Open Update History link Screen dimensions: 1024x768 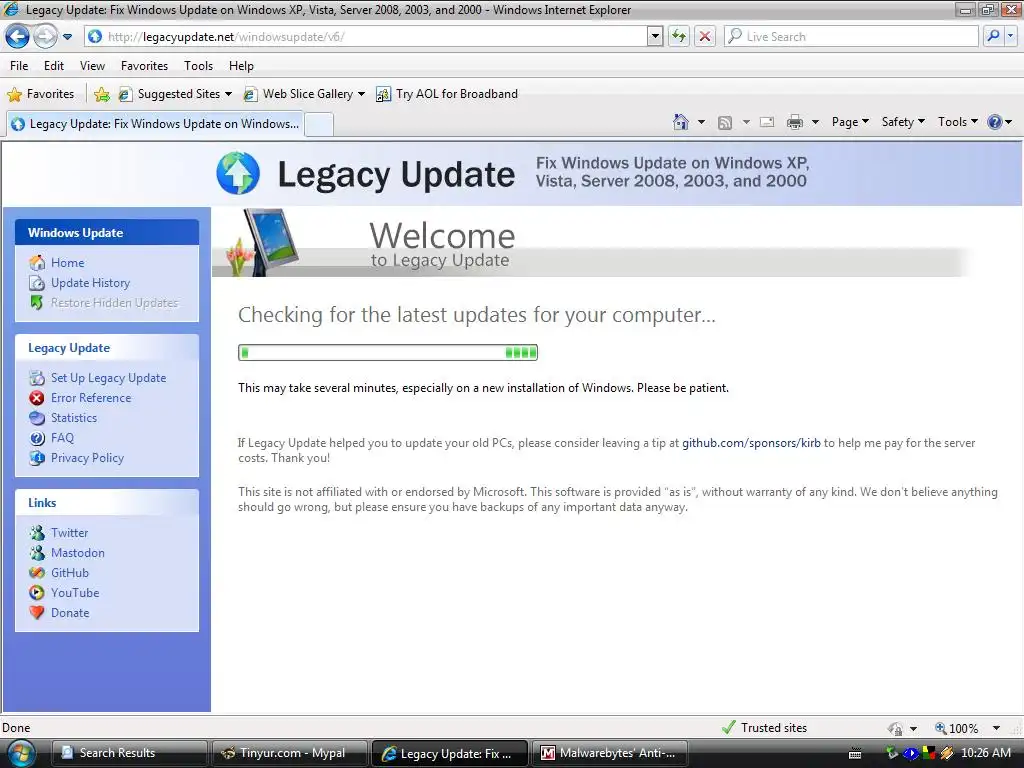click(x=90, y=283)
